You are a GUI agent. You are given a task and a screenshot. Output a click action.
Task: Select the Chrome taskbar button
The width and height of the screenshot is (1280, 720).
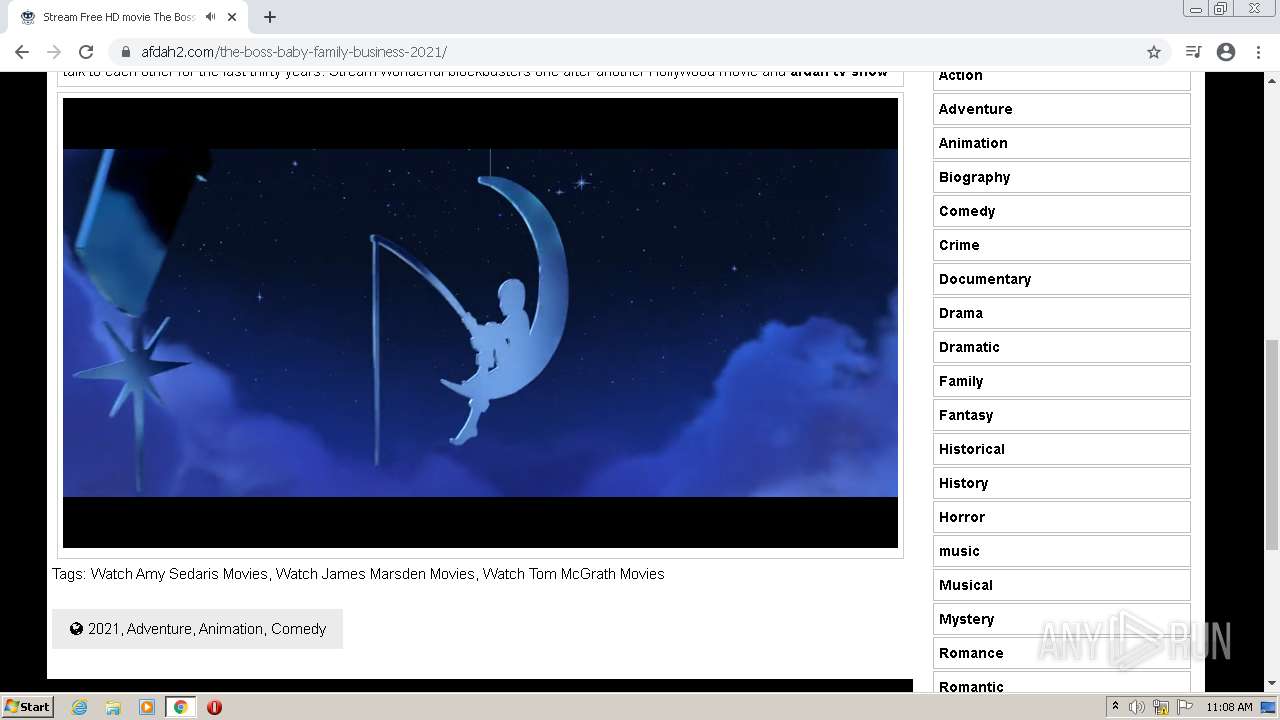pos(180,707)
